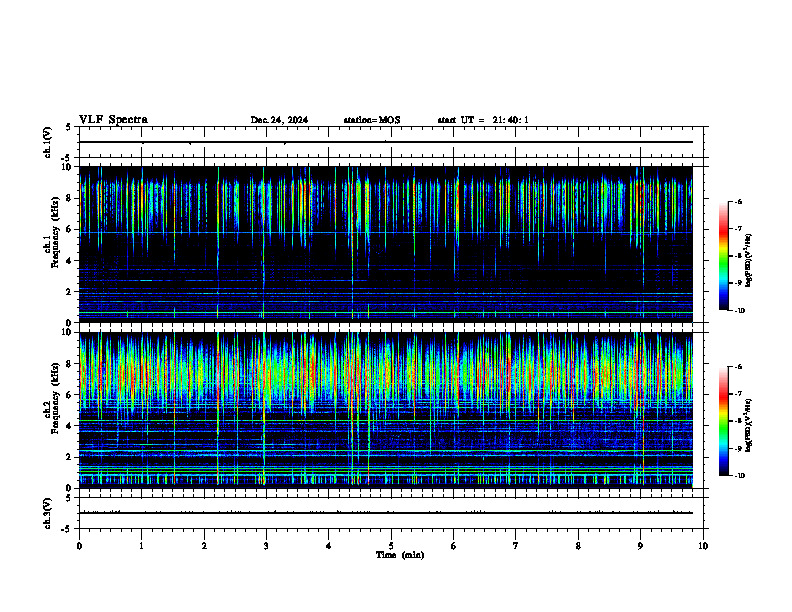
Task: Select the start UT 21:40:1 text
Action: coord(483,120)
